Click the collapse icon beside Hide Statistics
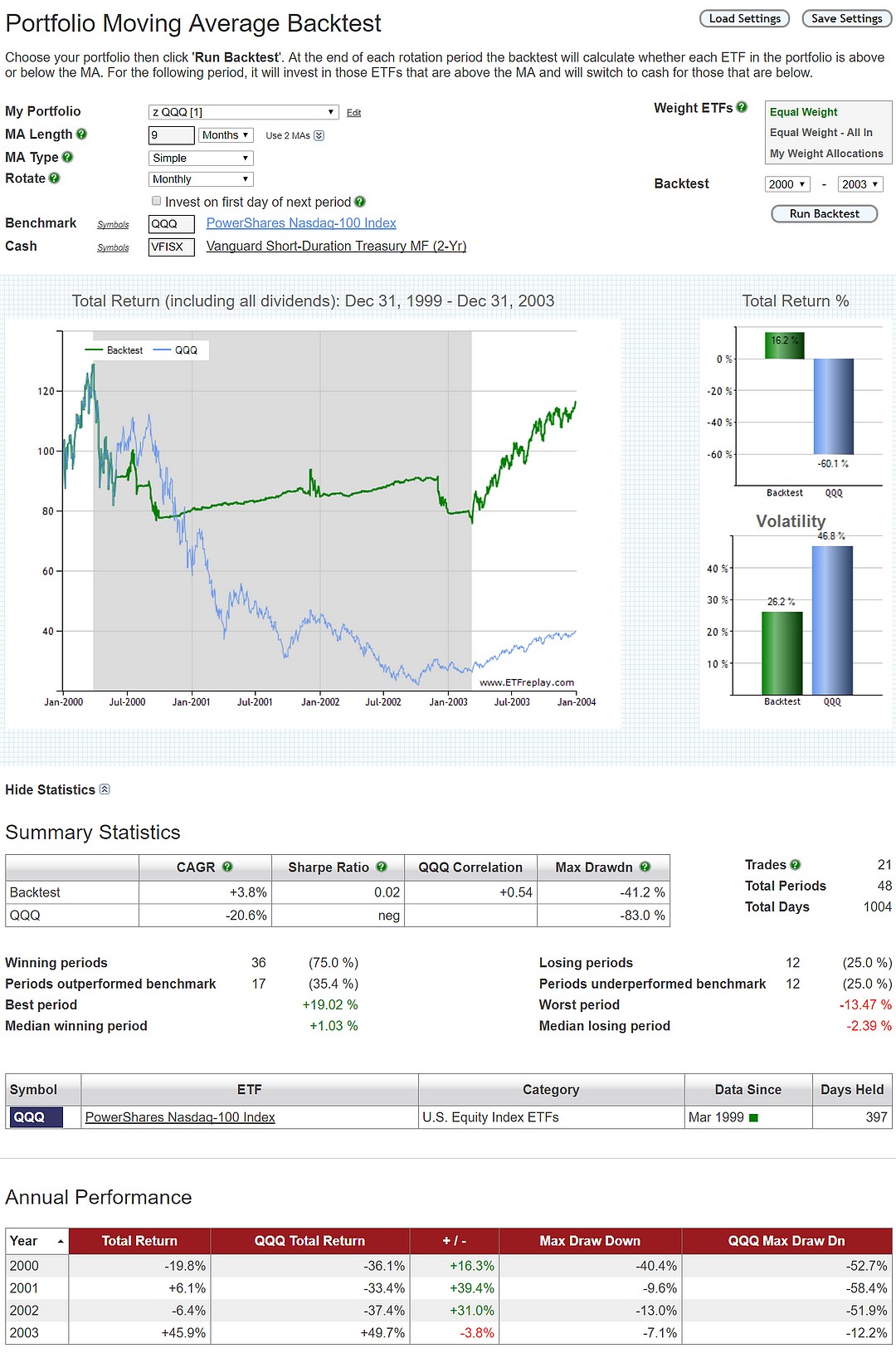This screenshot has width=896, height=1358. tap(105, 789)
